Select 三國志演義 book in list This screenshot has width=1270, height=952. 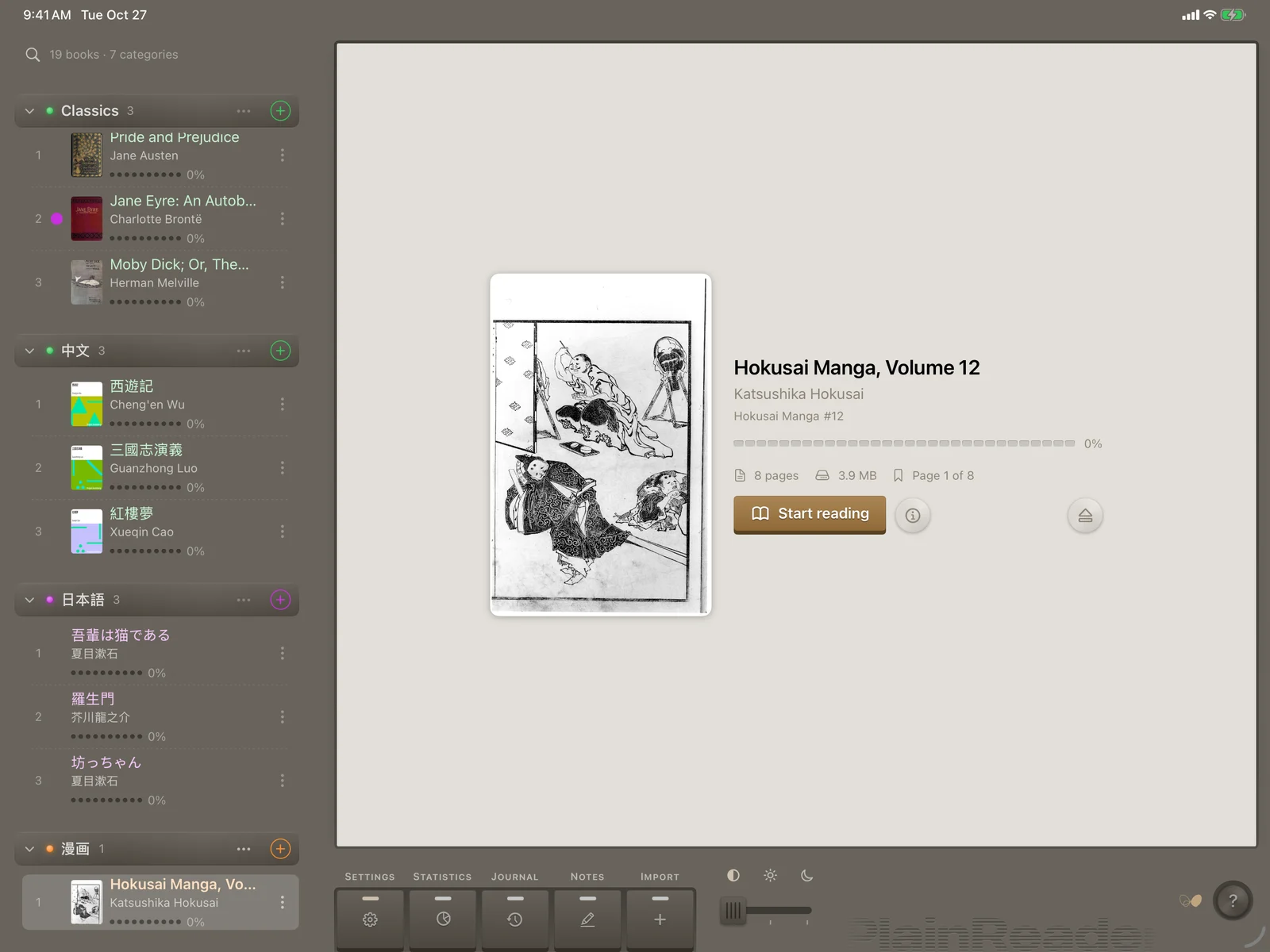(159, 468)
